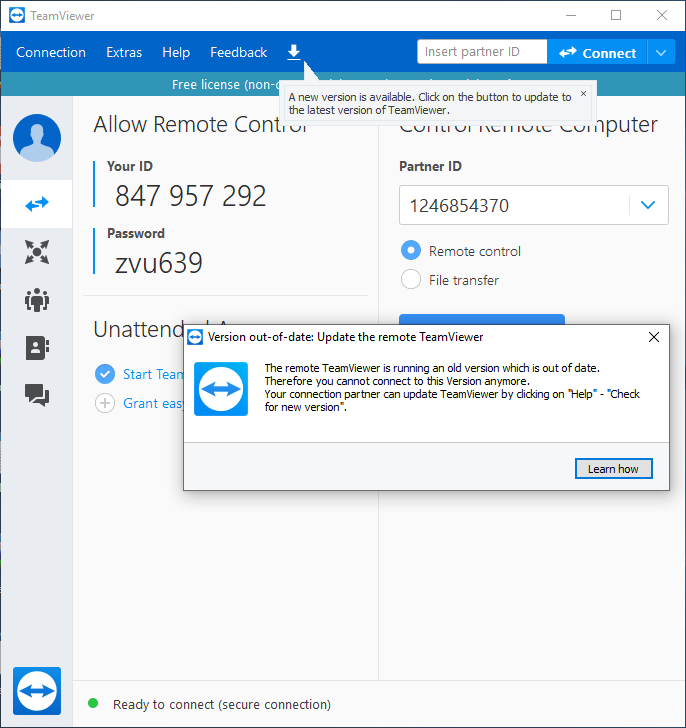Select the Remote Control sidebar arrows icon

(37, 204)
